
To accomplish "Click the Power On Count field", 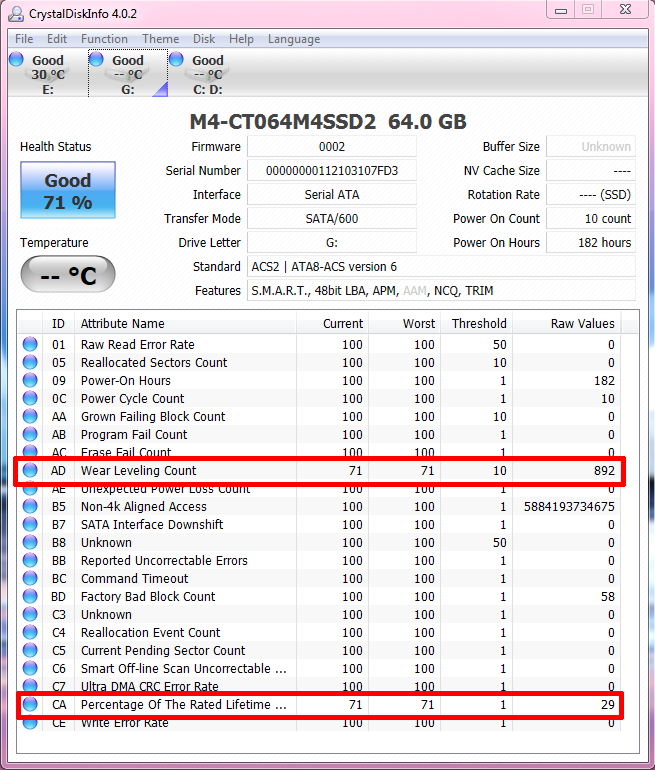I will click(591, 219).
